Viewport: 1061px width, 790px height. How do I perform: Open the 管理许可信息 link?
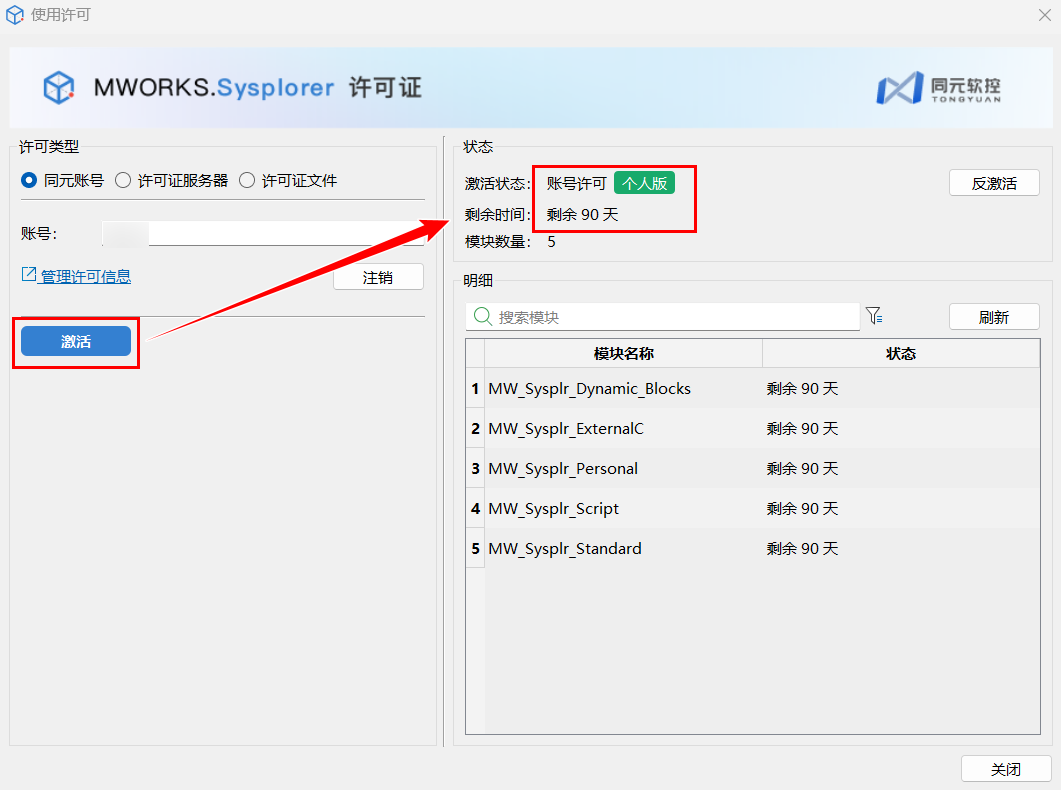85,276
